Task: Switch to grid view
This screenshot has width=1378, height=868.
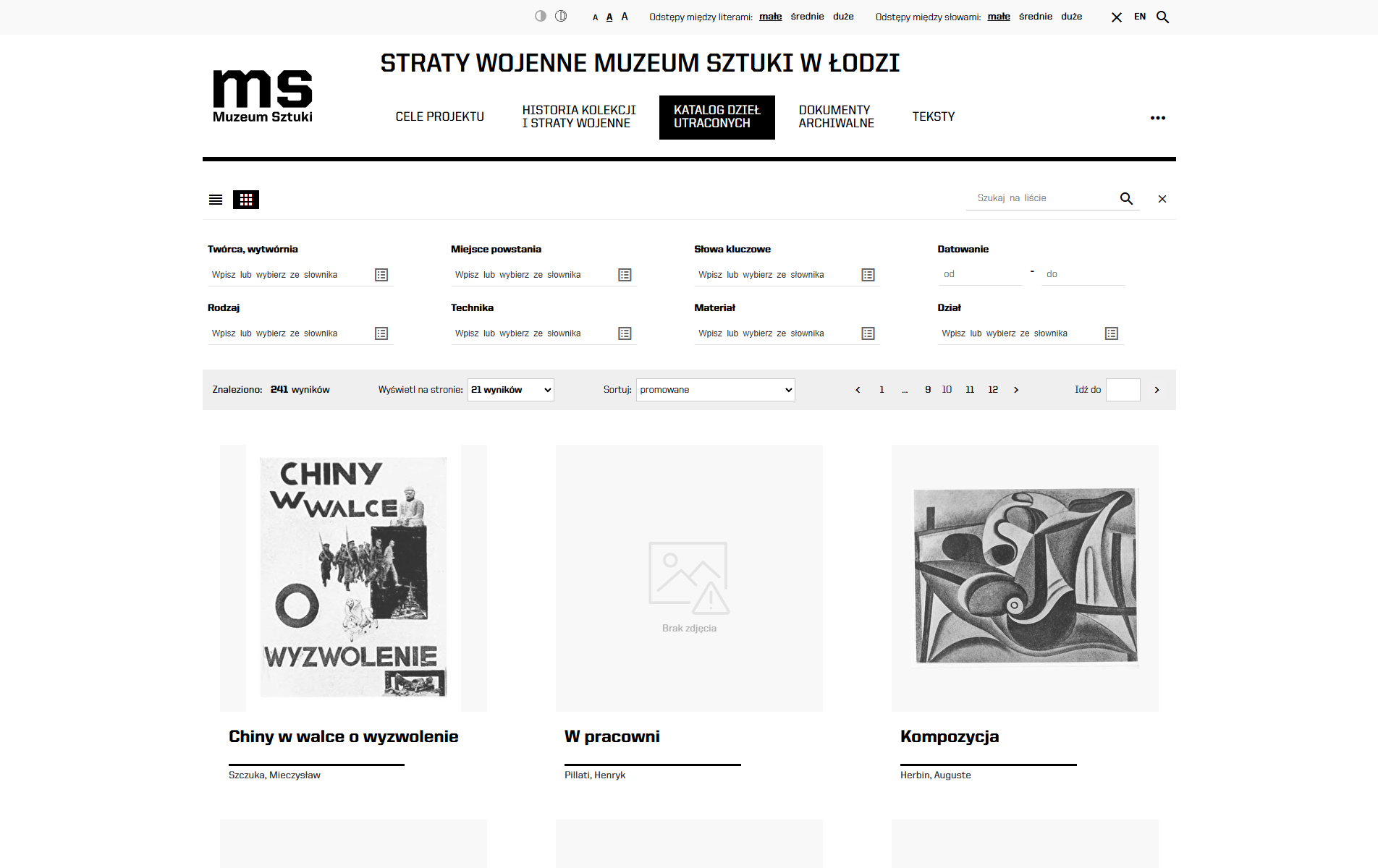Action: 246,200
